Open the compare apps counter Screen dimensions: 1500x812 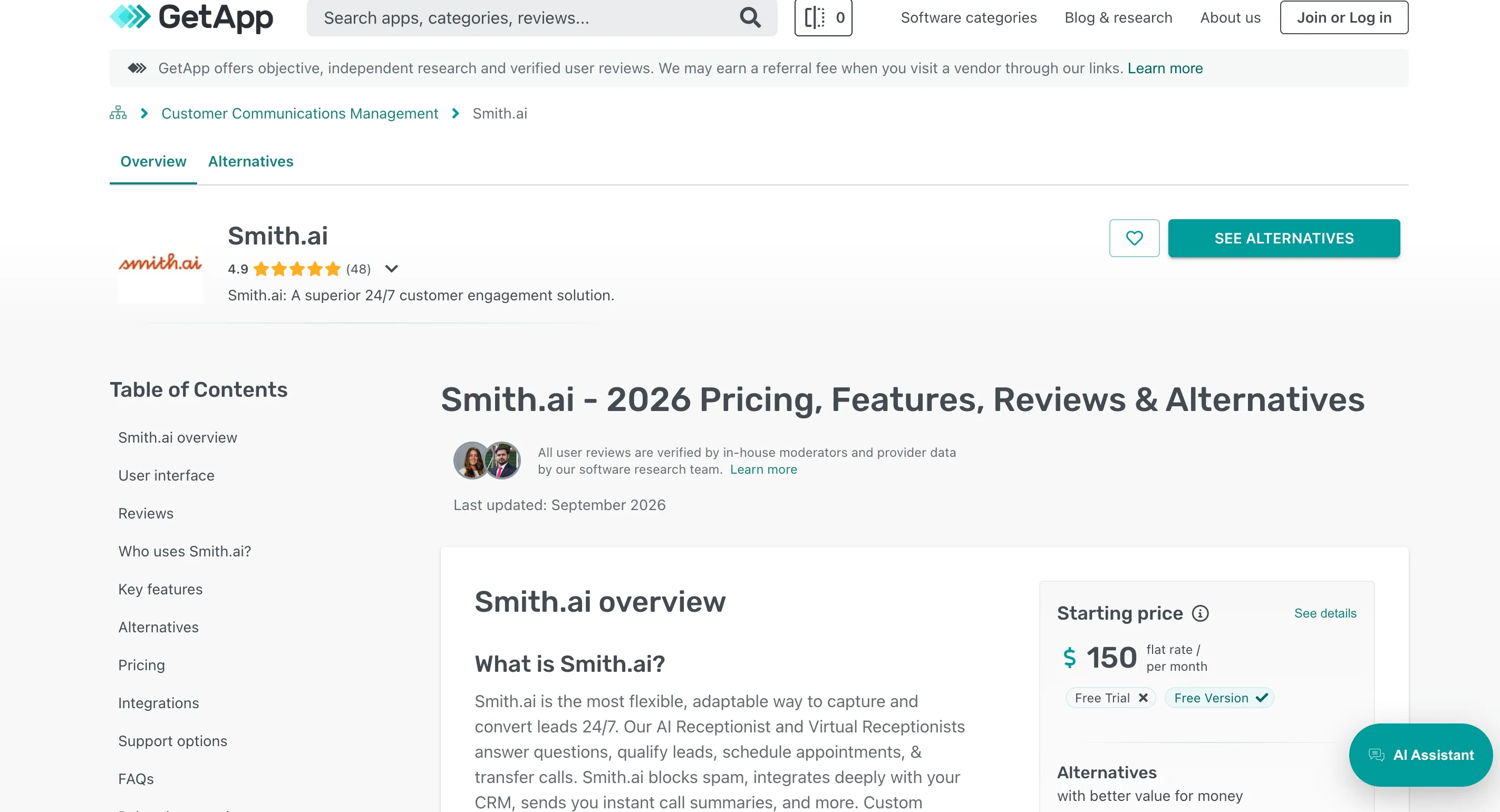(x=824, y=17)
